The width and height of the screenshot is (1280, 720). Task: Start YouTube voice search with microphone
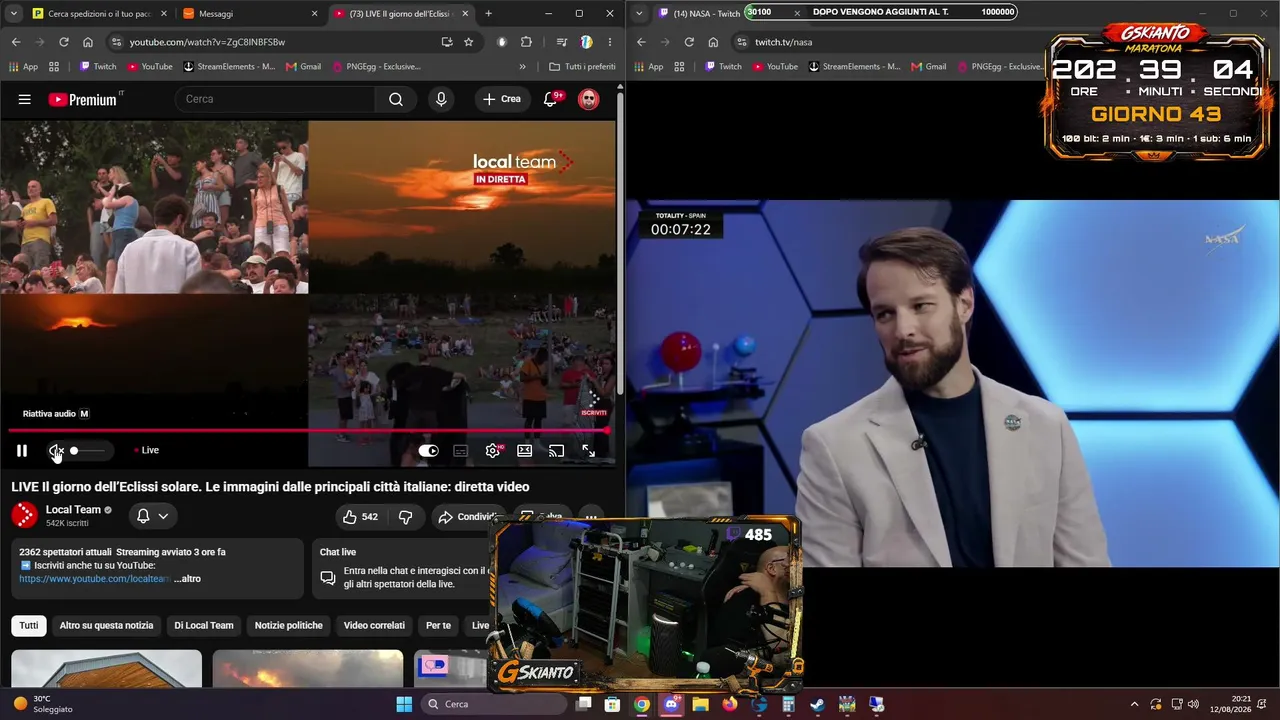(x=441, y=99)
